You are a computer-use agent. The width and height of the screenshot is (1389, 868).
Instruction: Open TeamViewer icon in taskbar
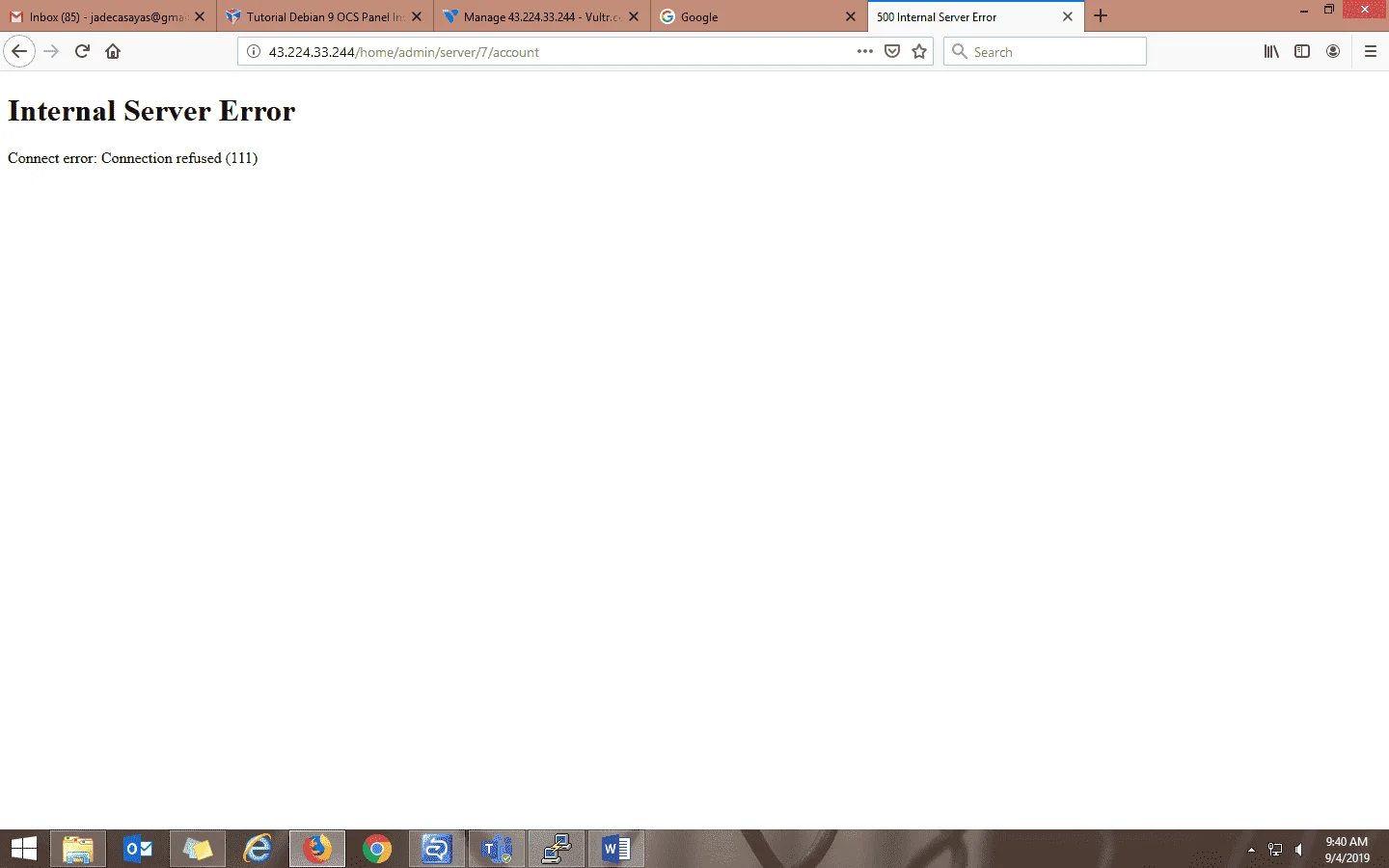pyautogui.click(x=437, y=849)
